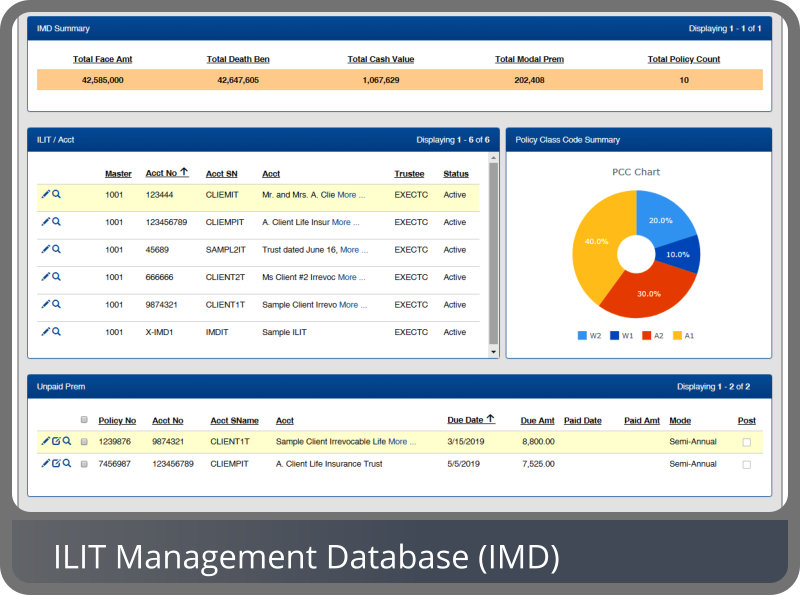Click the Total Cash Value heading
800x596 pixels.
pyautogui.click(x=380, y=59)
